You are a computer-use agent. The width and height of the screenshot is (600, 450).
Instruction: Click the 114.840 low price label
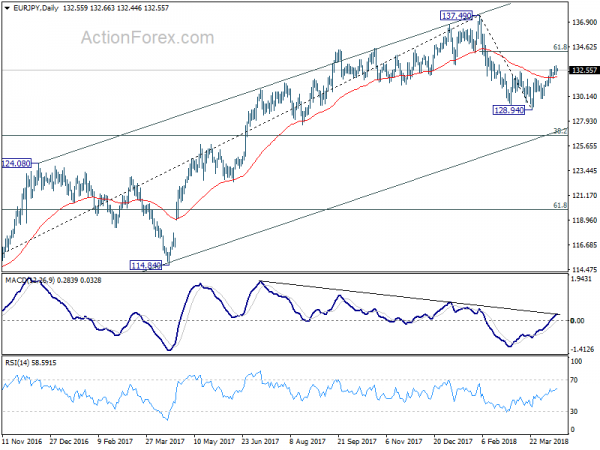coord(146,265)
